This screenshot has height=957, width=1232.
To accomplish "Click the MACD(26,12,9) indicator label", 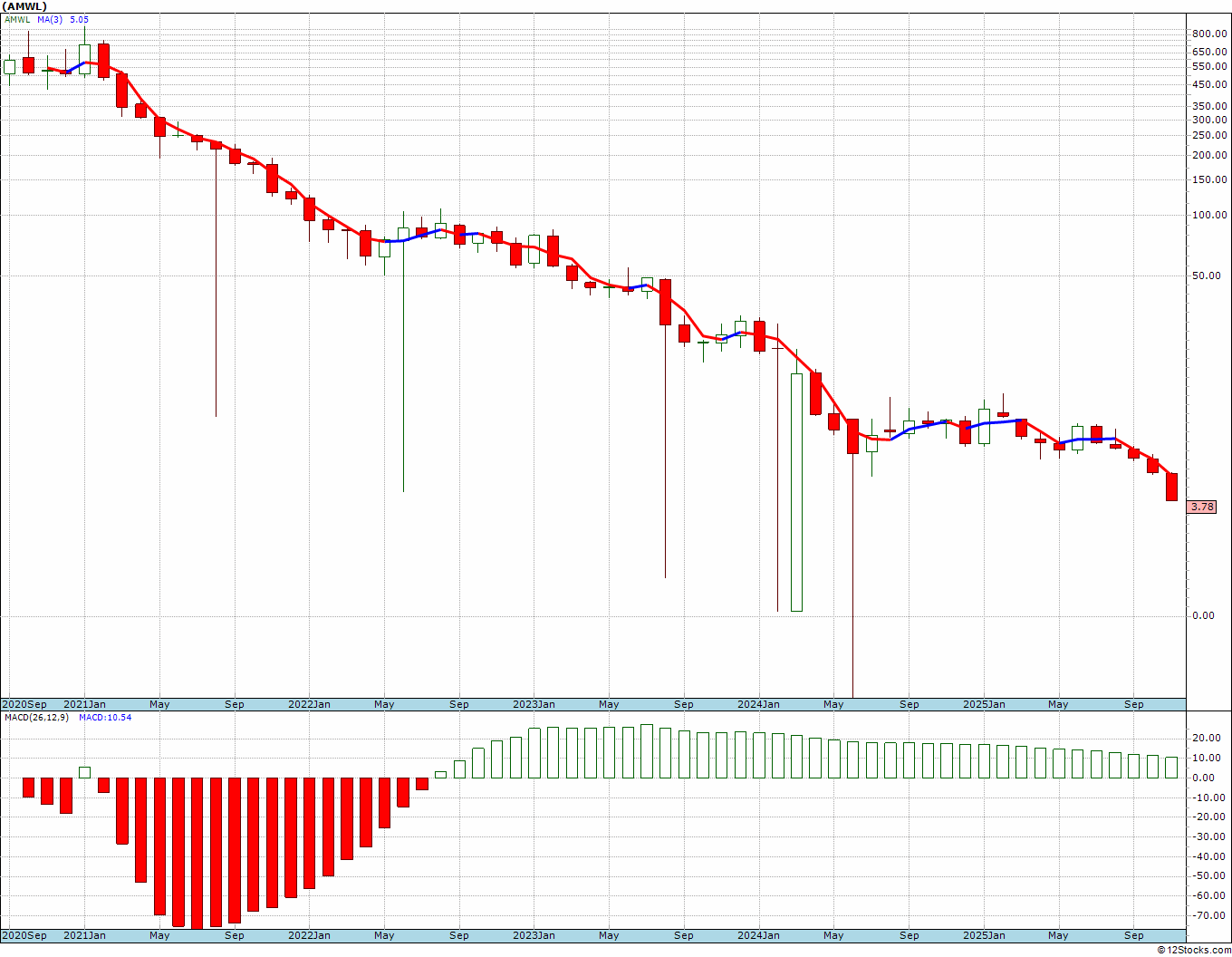I will [x=37, y=717].
